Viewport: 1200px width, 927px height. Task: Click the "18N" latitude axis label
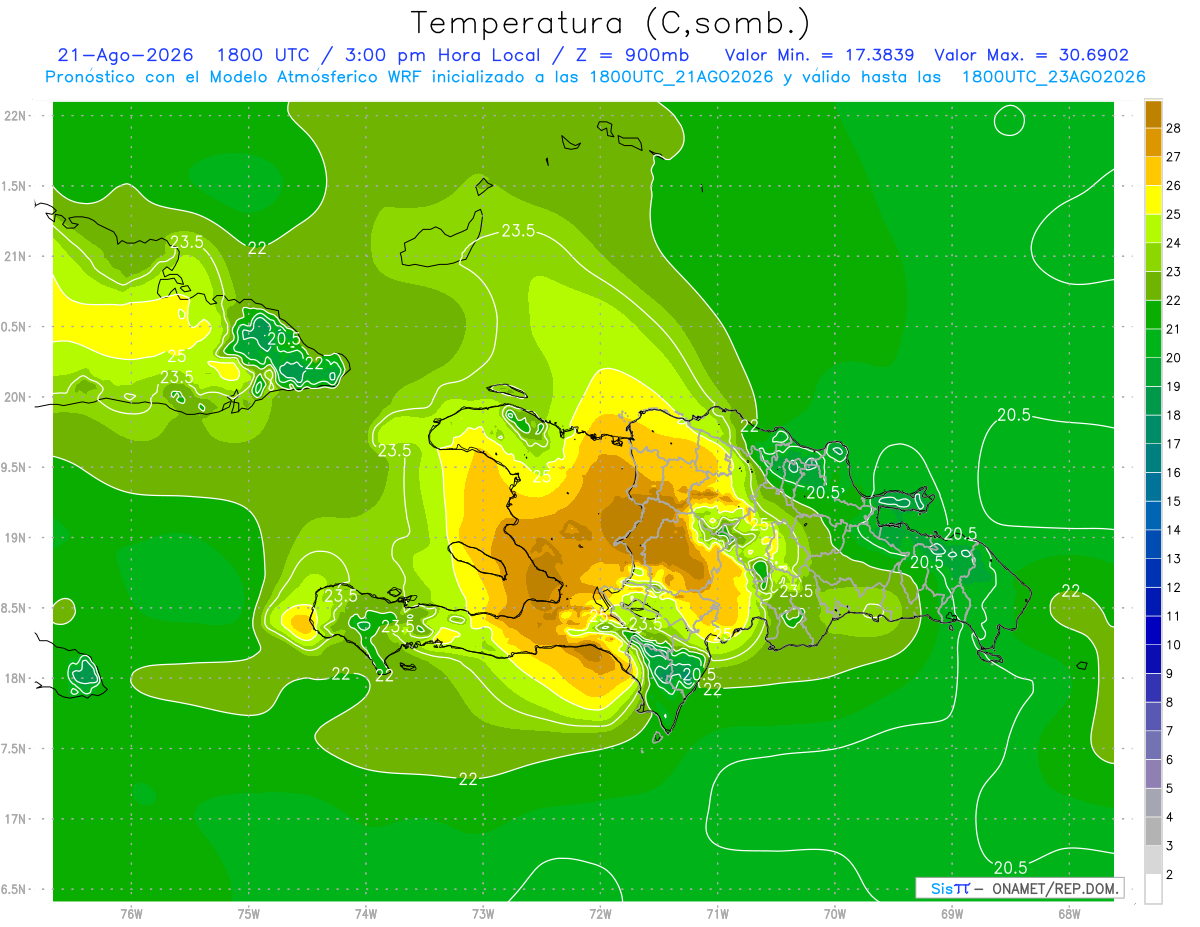[16, 679]
